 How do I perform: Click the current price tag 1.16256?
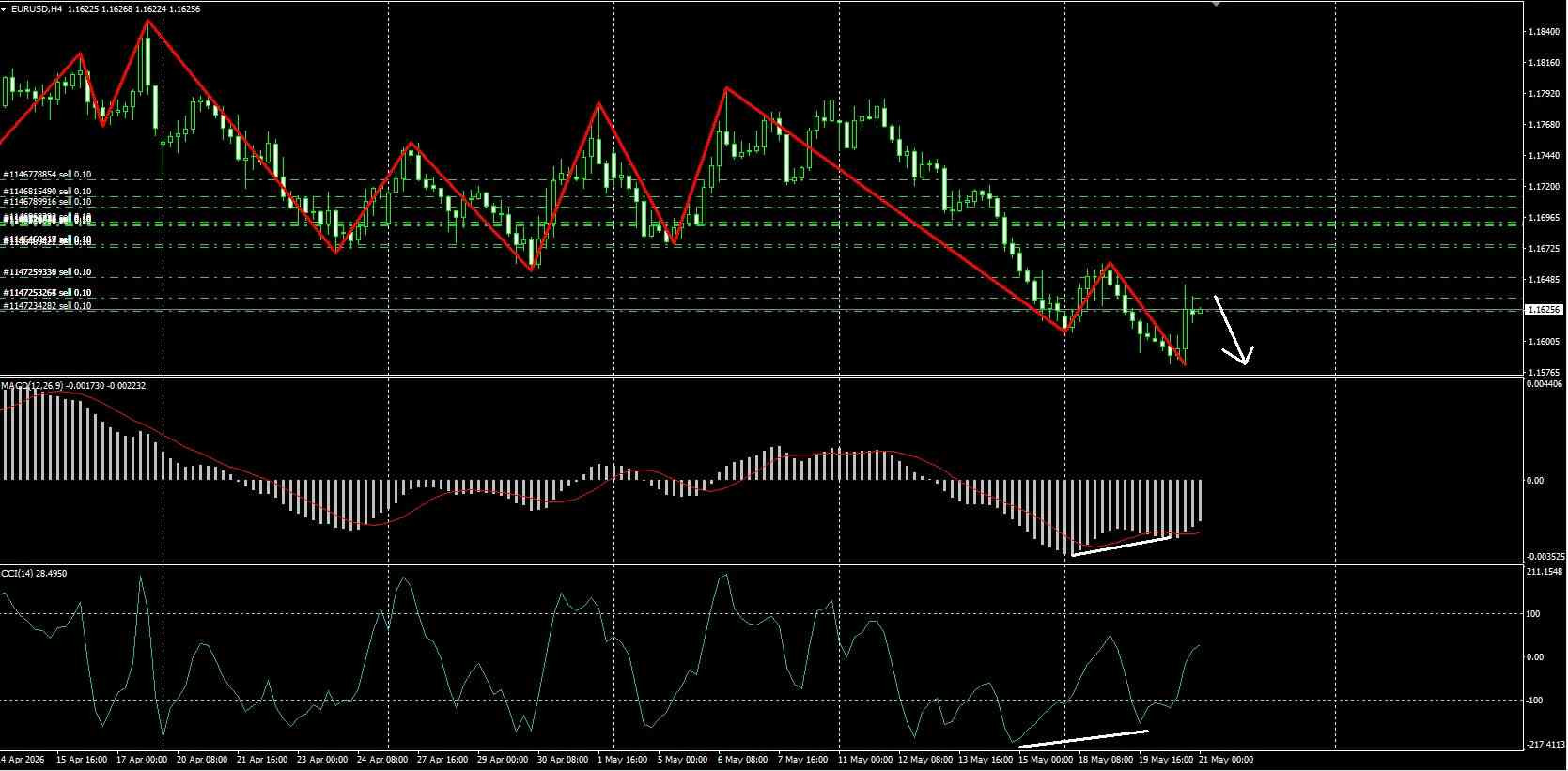[1544, 309]
